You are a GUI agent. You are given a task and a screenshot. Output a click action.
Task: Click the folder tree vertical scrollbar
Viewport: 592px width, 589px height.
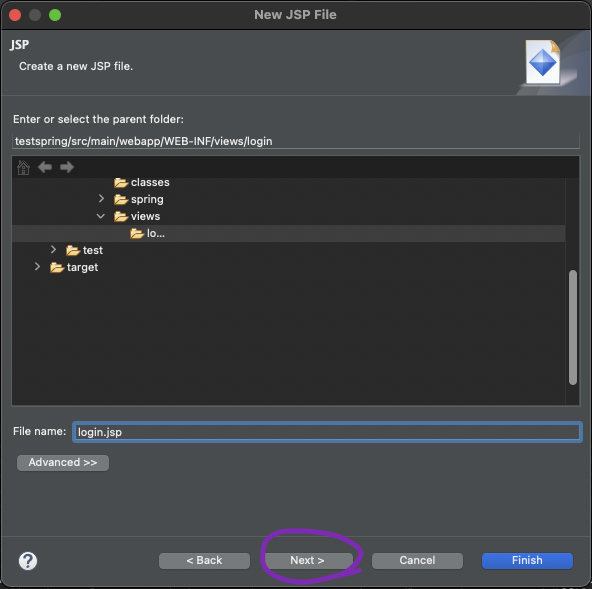[x=573, y=327]
